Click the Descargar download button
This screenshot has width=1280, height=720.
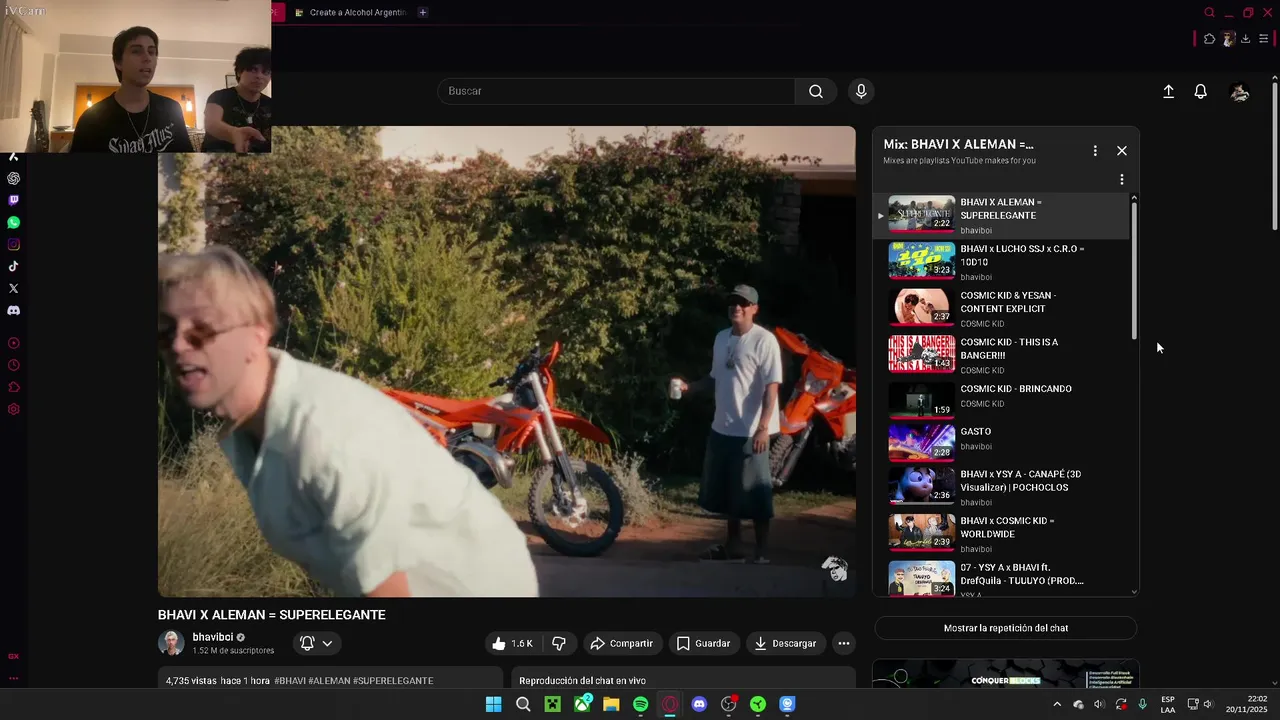point(785,644)
